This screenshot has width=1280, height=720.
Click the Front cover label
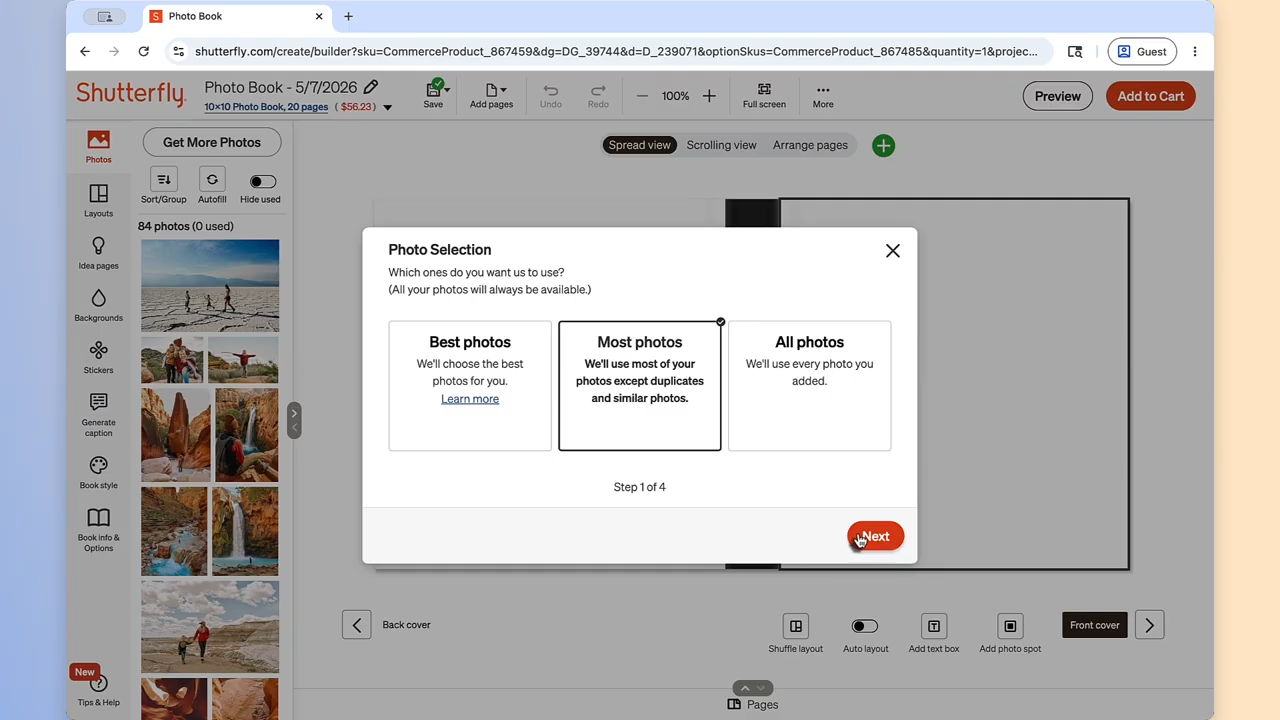pyautogui.click(x=1095, y=625)
